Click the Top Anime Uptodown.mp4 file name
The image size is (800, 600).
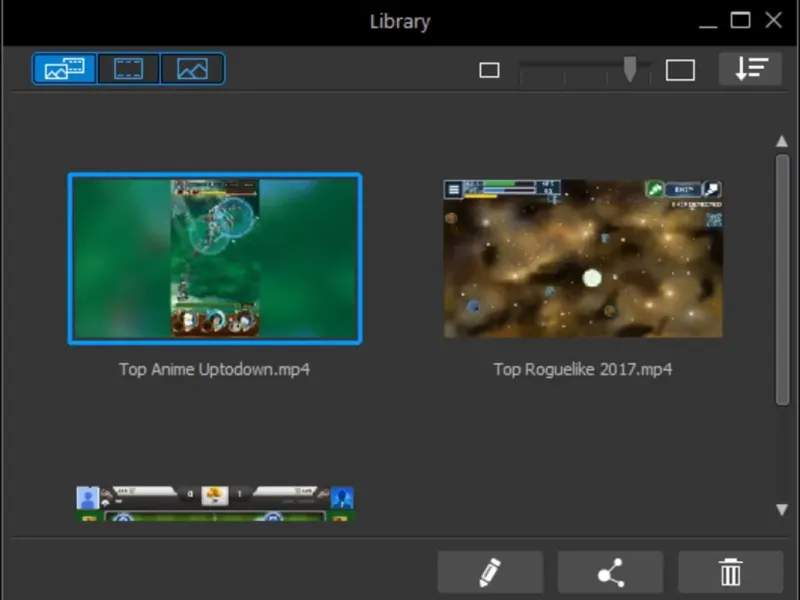[214, 369]
